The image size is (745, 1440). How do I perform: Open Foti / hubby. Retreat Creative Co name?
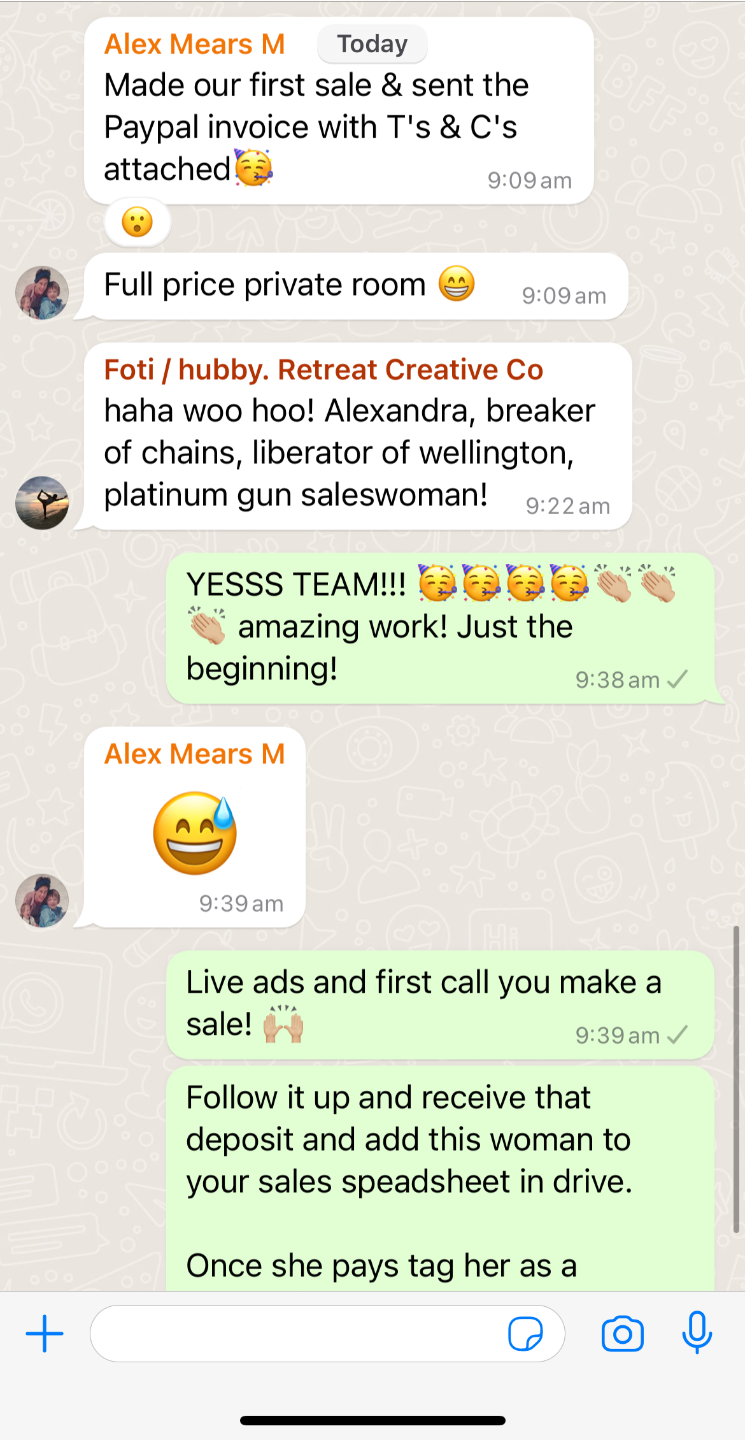tap(324, 369)
